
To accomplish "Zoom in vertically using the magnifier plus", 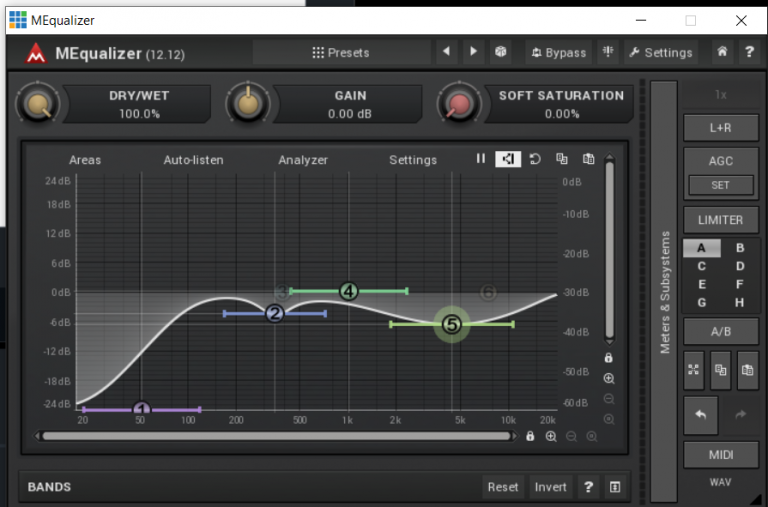I will click(x=609, y=379).
